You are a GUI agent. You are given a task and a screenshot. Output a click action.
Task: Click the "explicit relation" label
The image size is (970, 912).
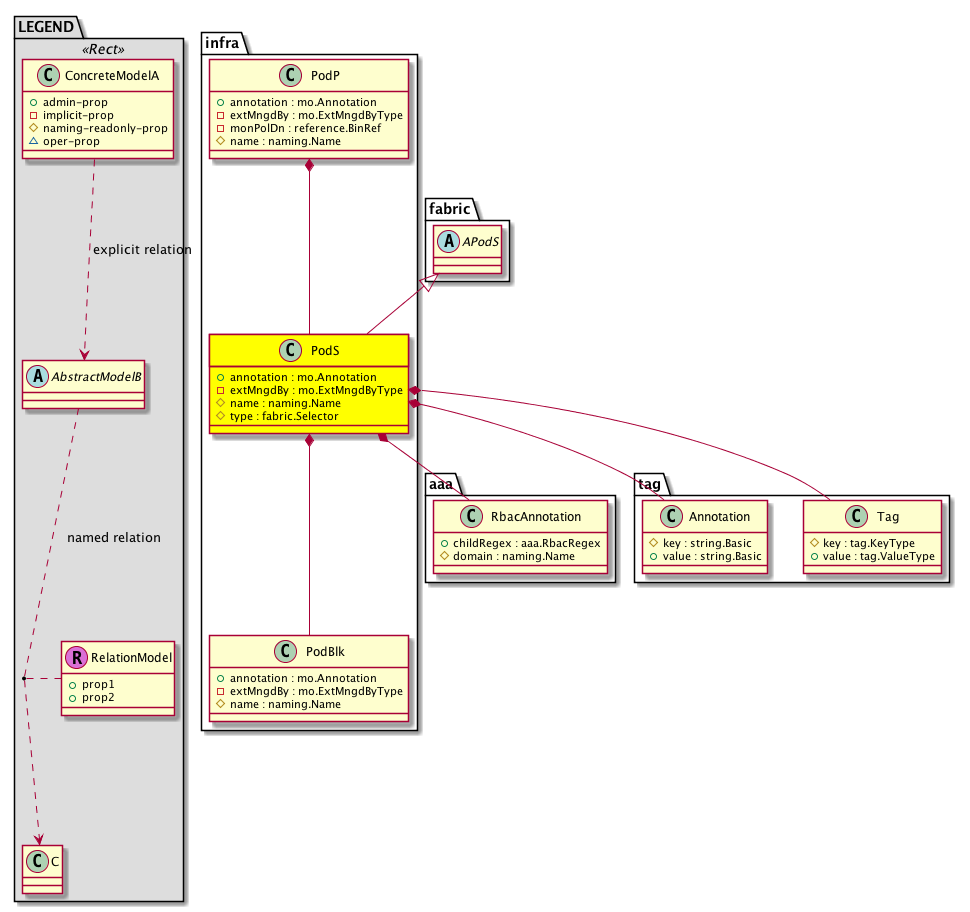[x=141, y=249]
